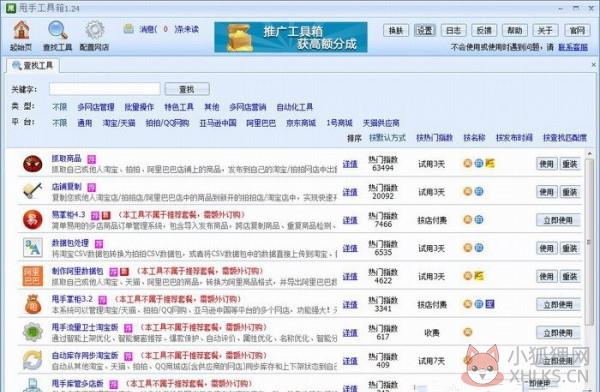Click the 查找 search button
This screenshot has height=392, width=600.
[187, 89]
